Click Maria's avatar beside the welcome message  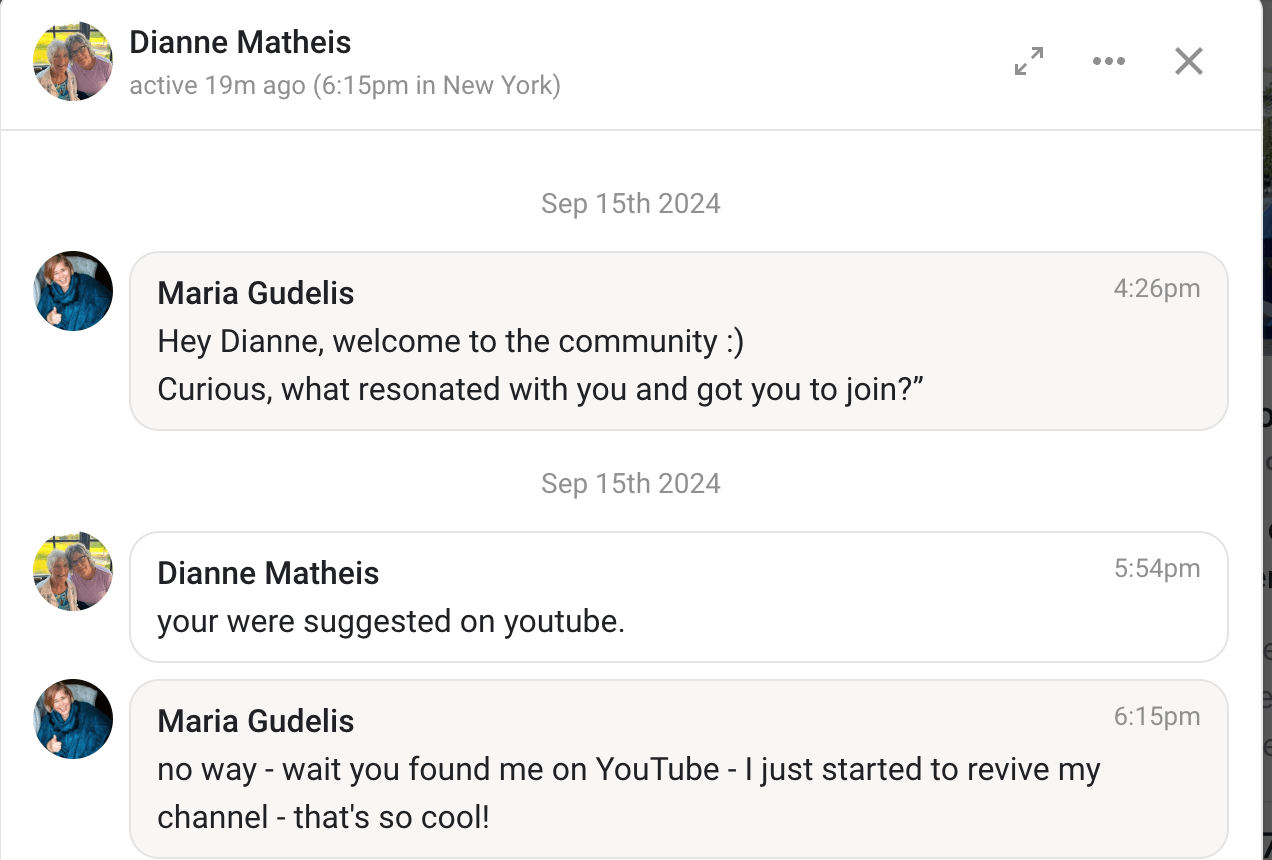[x=73, y=291]
